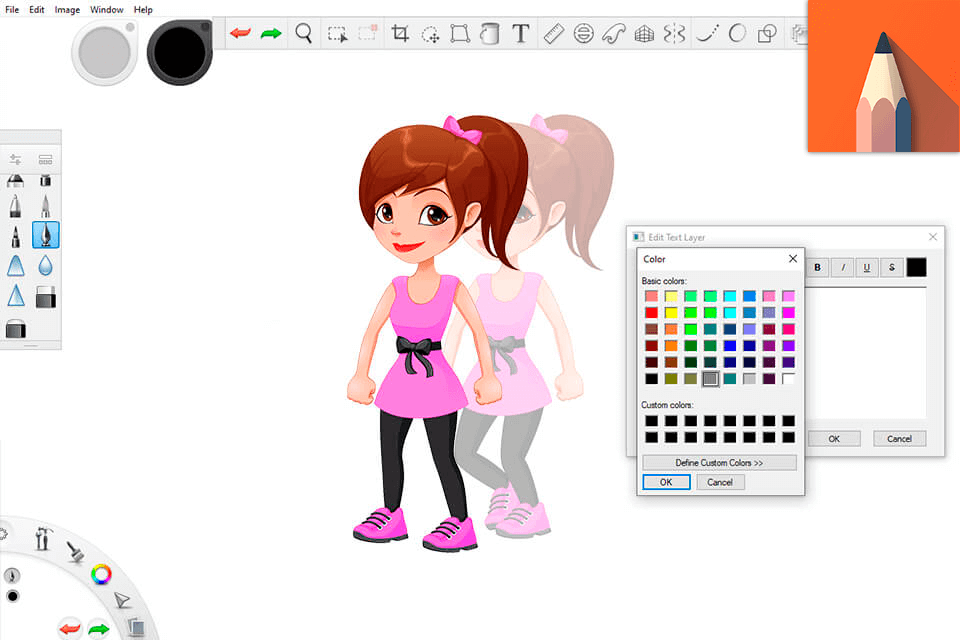
Task: Click OK in Edit Text Layer window
Action: pos(834,439)
